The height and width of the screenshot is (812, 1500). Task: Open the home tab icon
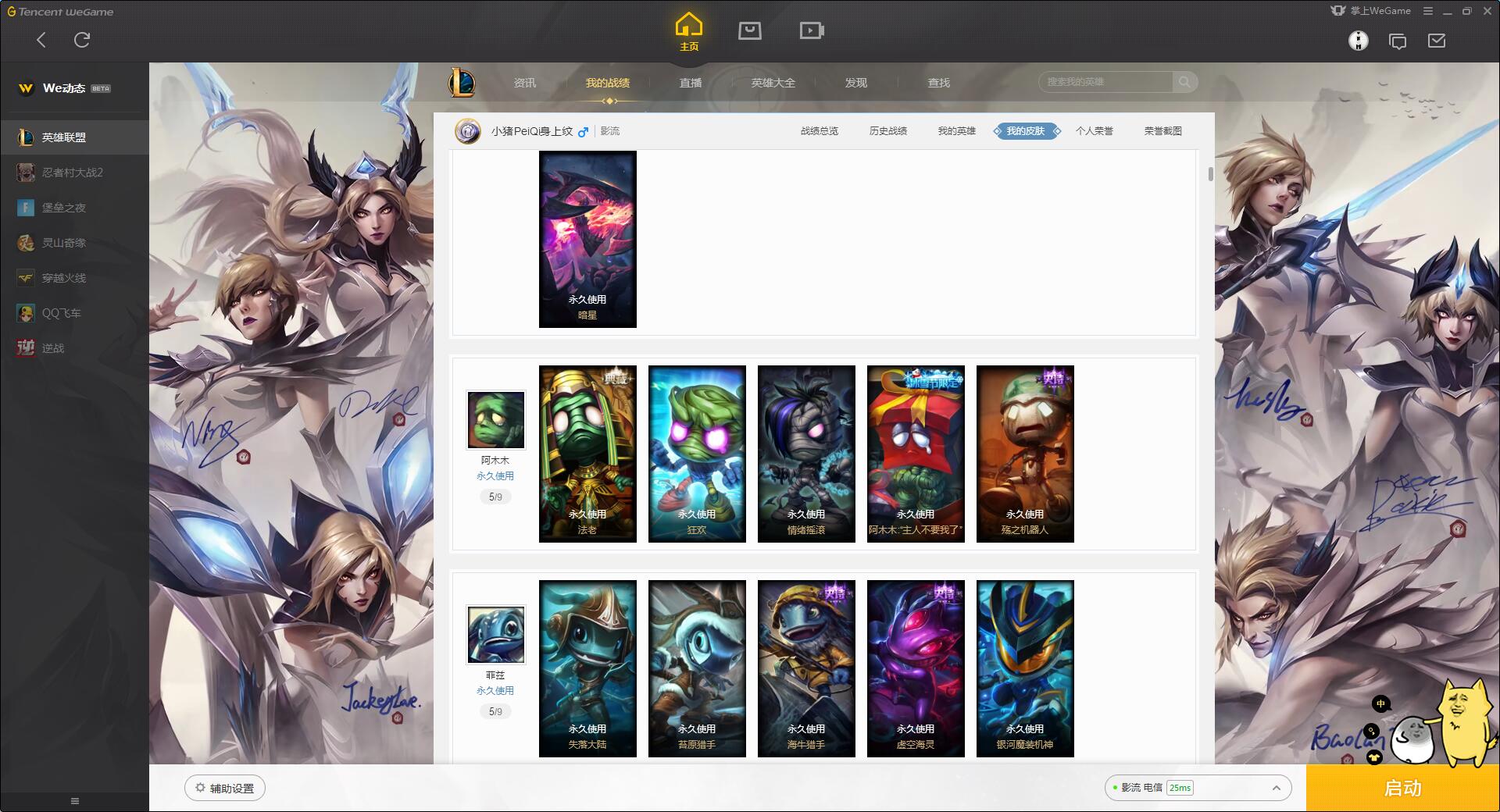coord(688,31)
